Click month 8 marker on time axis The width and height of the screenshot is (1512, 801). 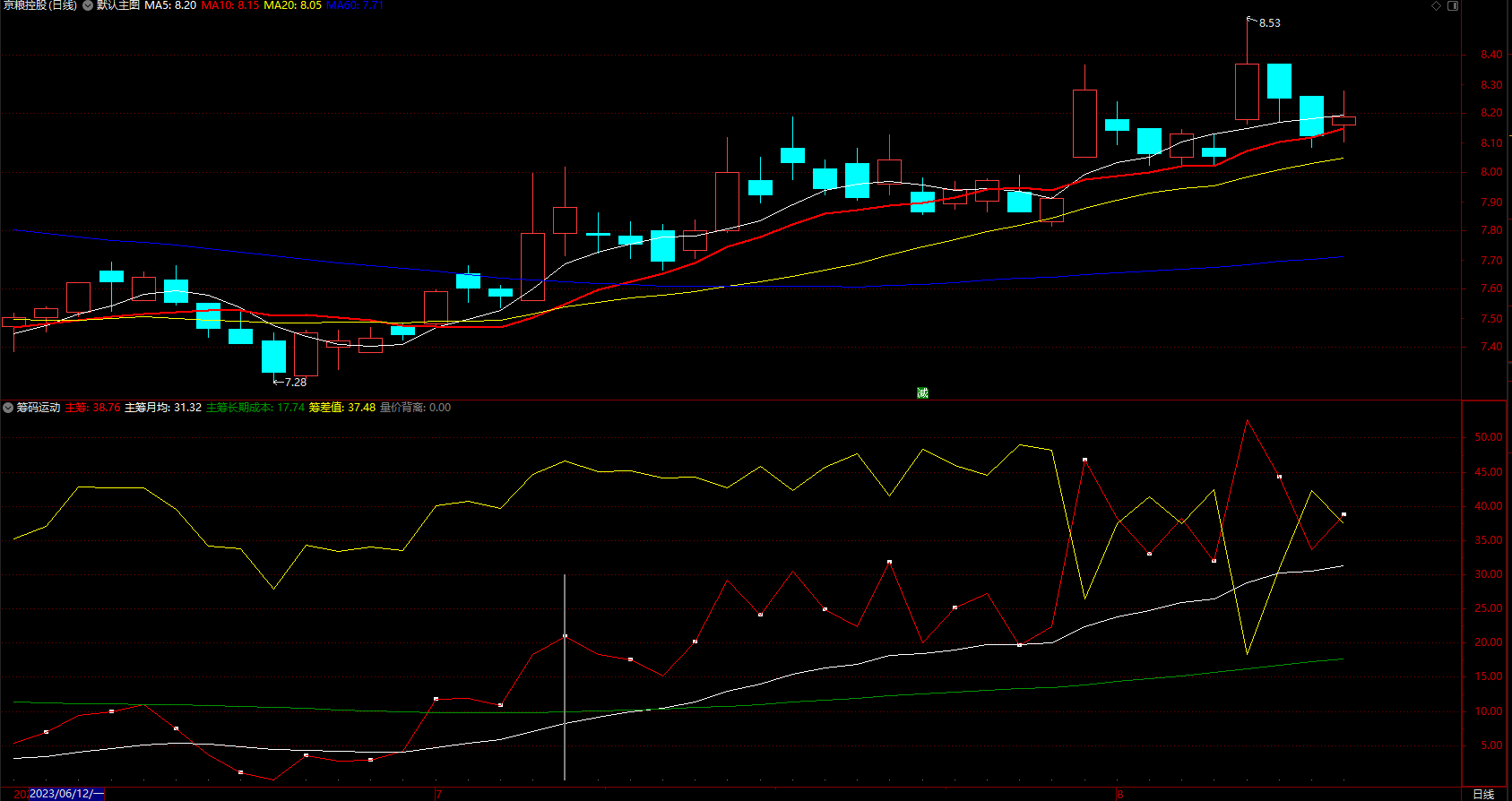point(1119,794)
